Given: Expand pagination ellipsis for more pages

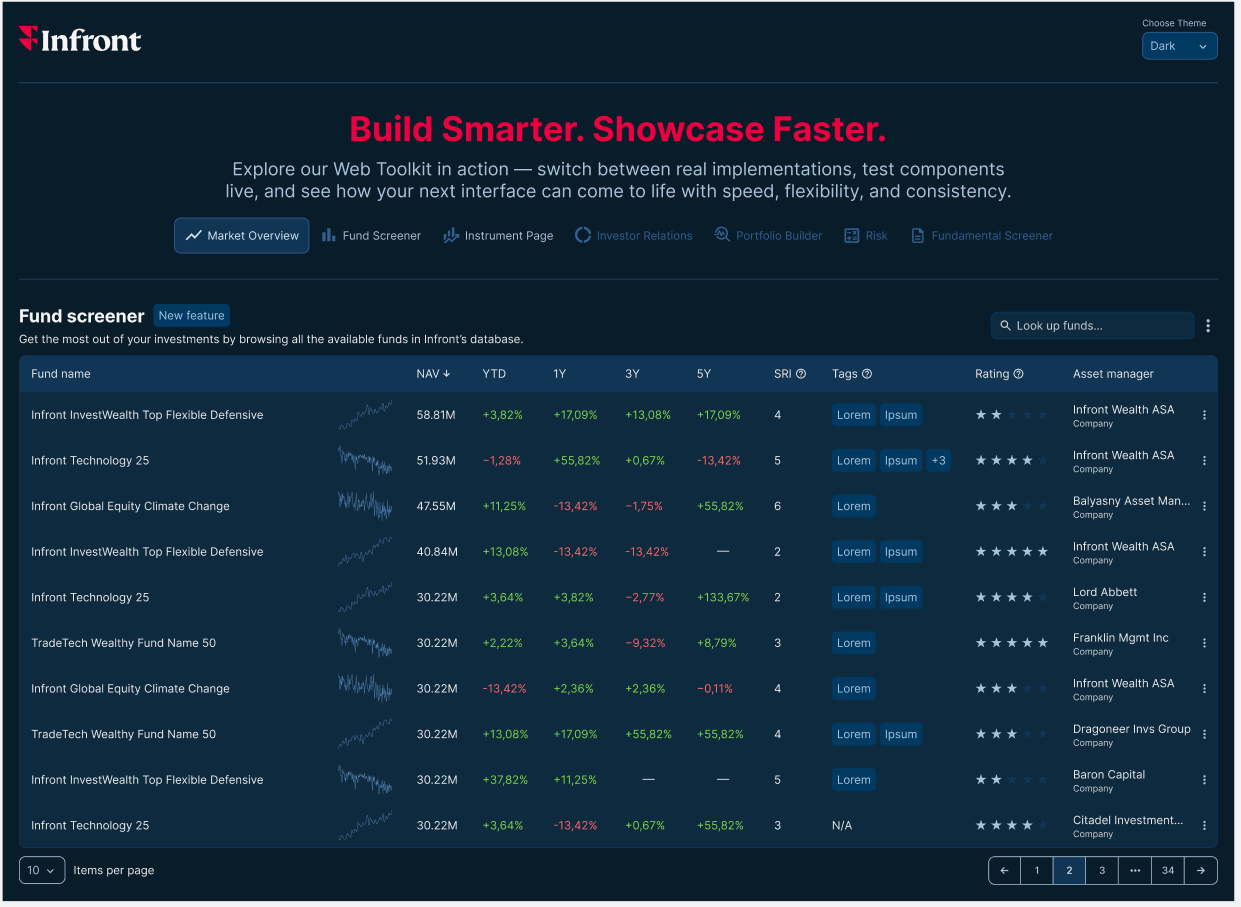Looking at the screenshot, I should (x=1135, y=870).
